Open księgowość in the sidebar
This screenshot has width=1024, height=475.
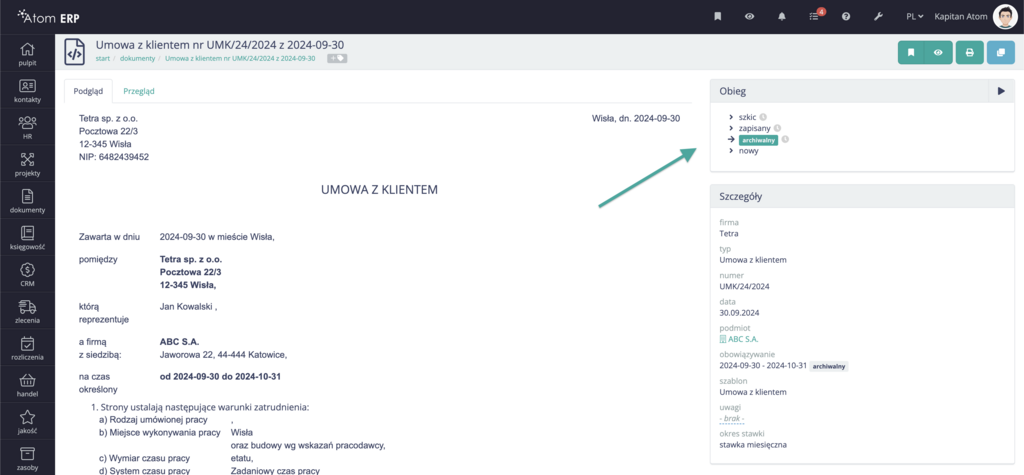pyautogui.click(x=27, y=238)
